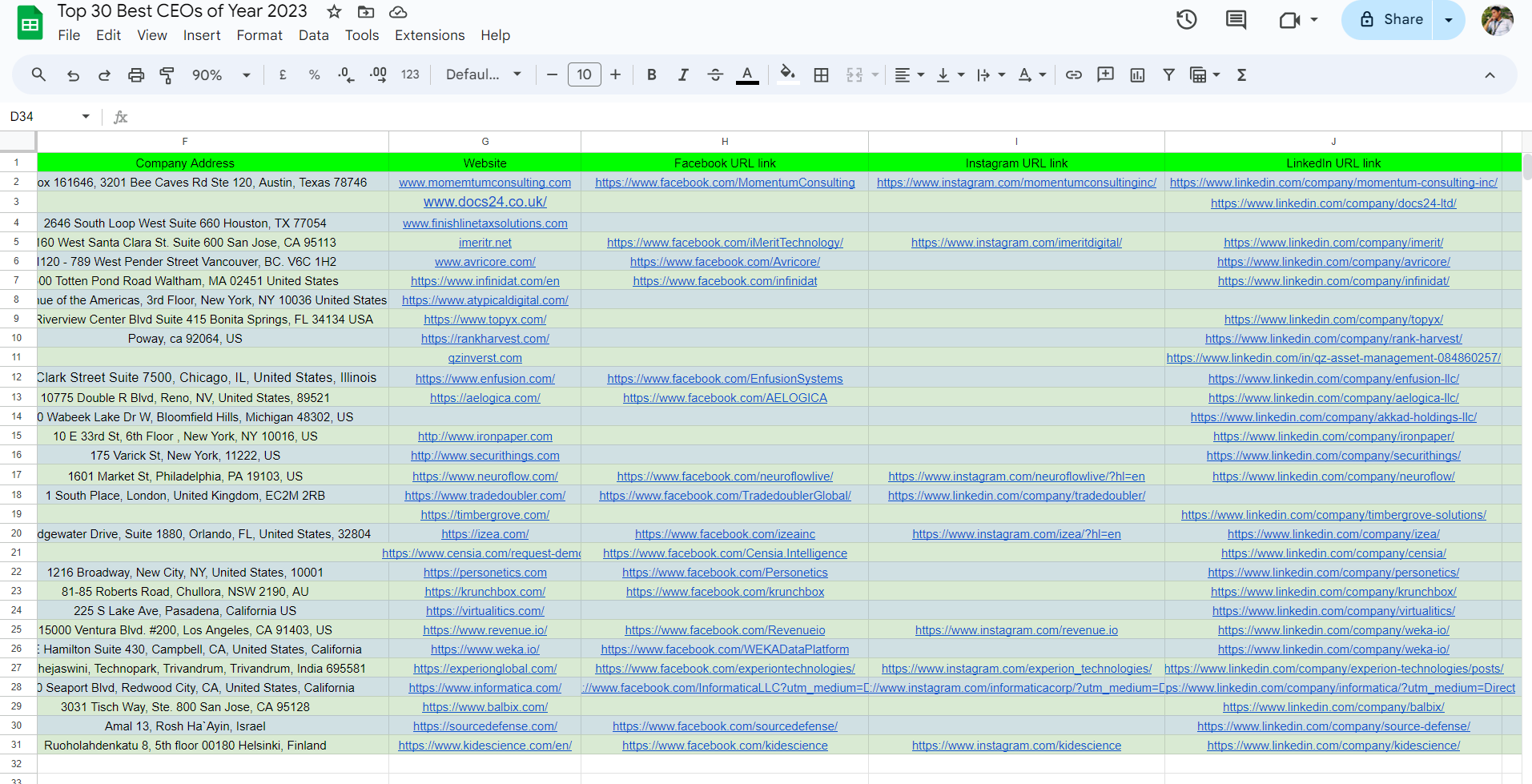
Task: Increase decimal places icon
Action: (378, 74)
